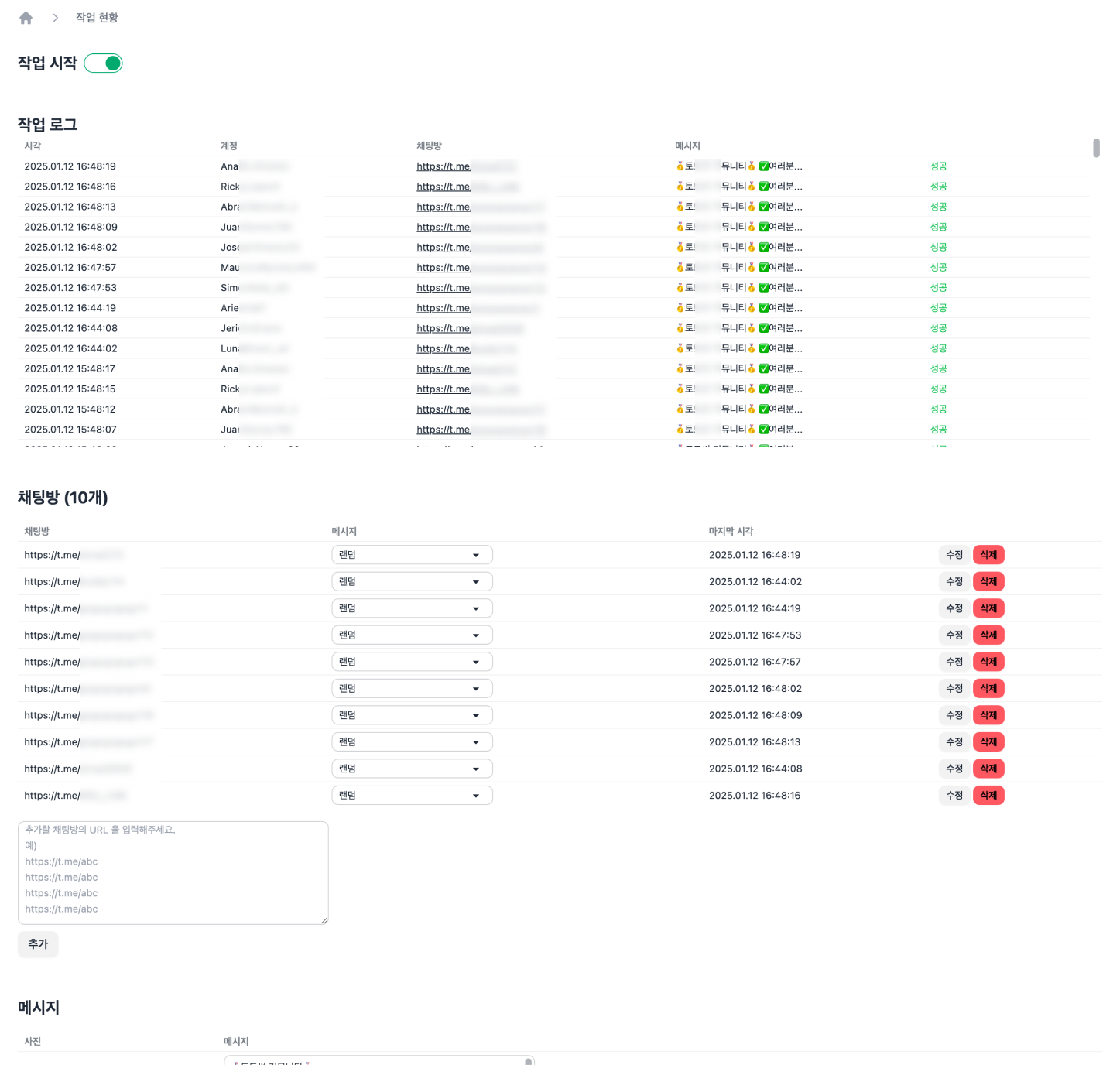This screenshot has height=1065, width=1120.
Task: Click 삭제 for the 16:48:19 chat room
Action: [x=988, y=555]
